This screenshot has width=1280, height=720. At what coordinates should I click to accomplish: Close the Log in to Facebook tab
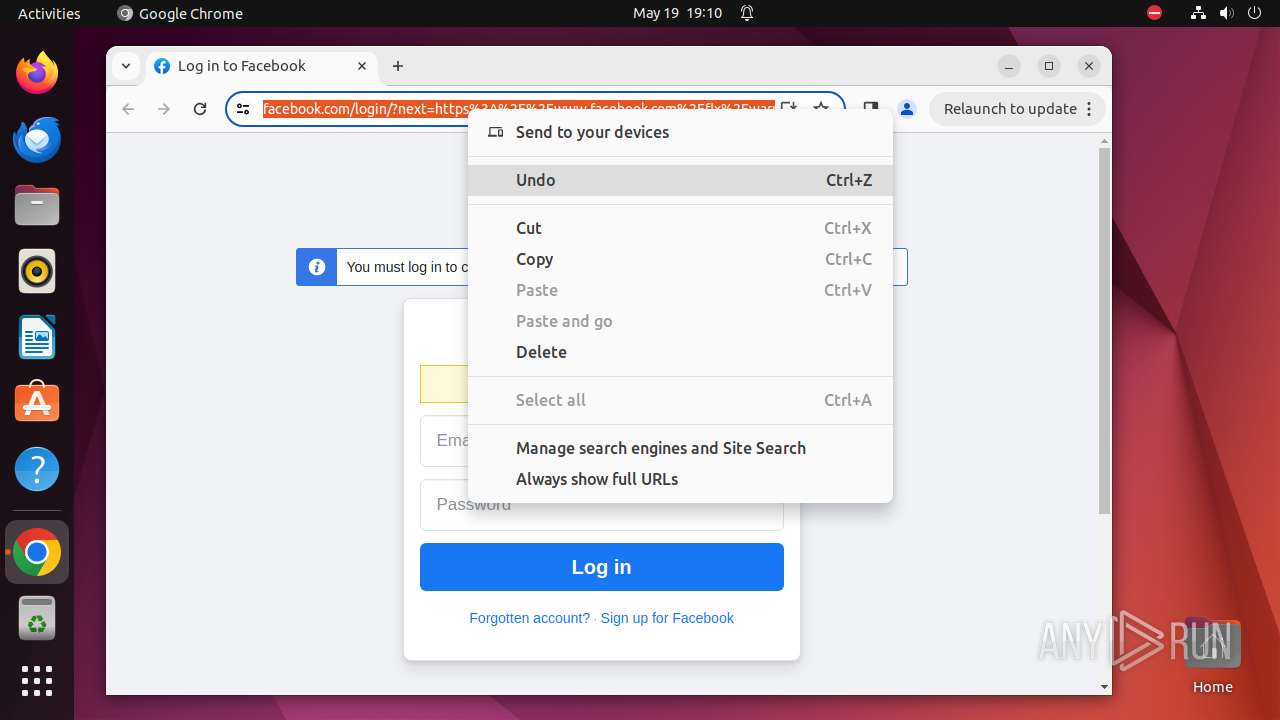[362, 66]
